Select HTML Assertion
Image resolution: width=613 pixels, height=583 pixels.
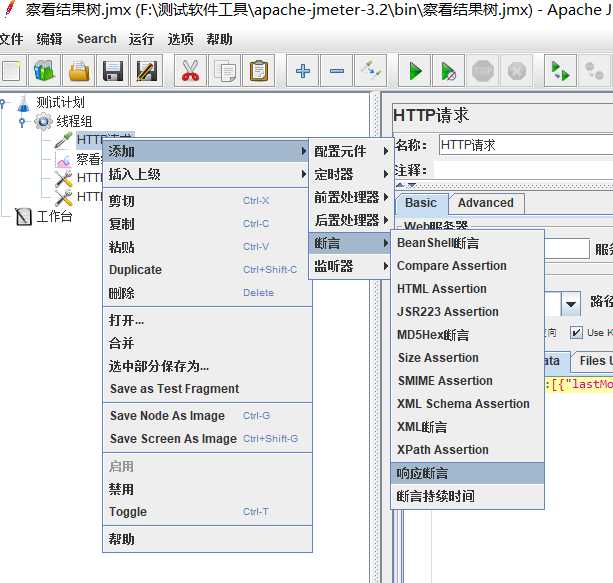pyautogui.click(x=467, y=289)
